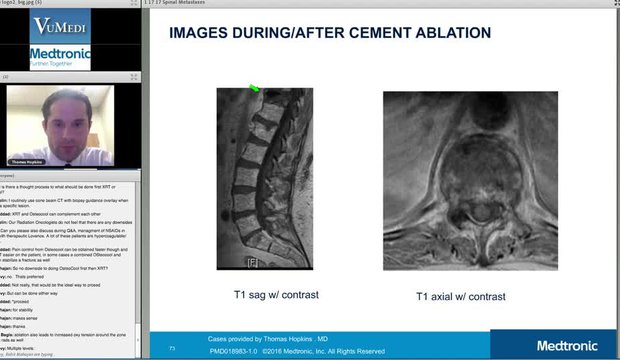Click the Medtronic Further Together logo
The width and height of the screenshot is (620, 360).
pos(60,58)
